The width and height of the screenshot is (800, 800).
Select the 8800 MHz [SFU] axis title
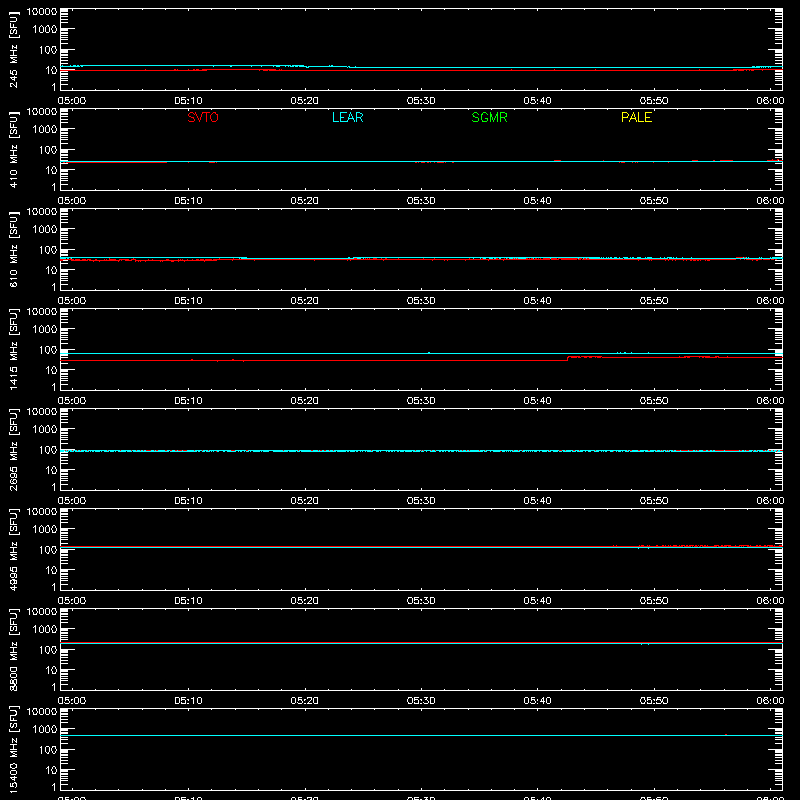[x=13, y=649]
